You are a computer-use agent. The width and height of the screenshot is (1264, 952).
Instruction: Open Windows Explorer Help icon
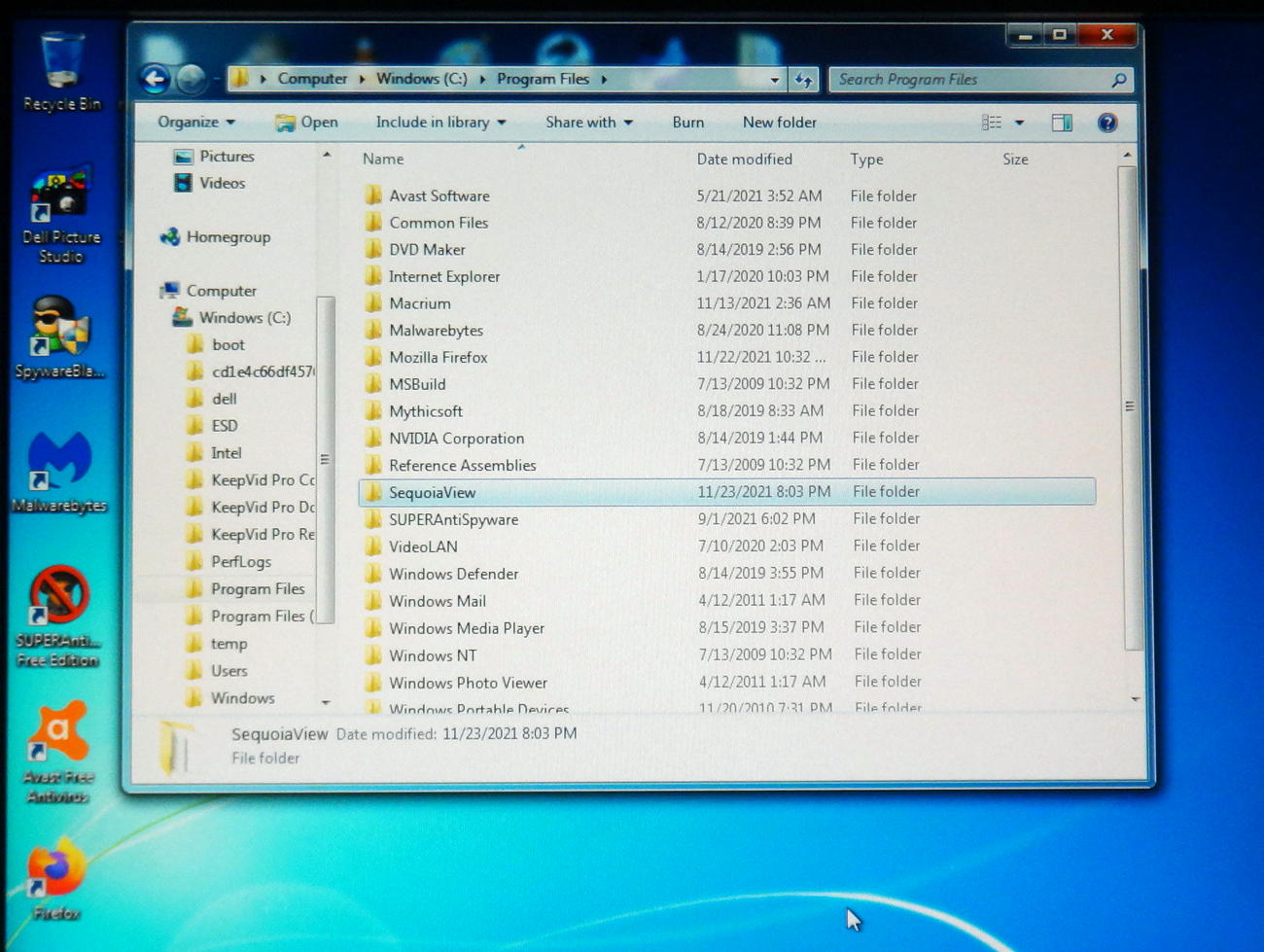[1107, 123]
